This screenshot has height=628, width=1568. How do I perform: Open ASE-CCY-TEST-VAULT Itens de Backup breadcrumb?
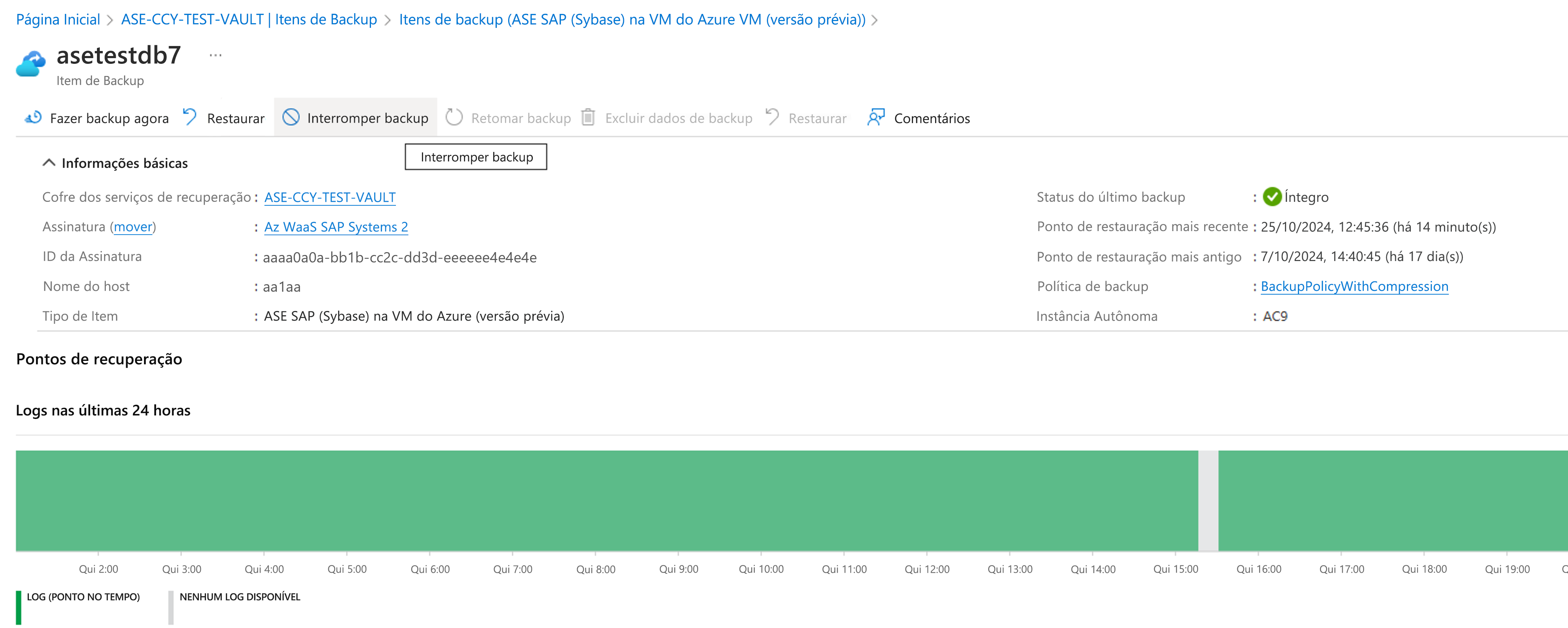(249, 20)
